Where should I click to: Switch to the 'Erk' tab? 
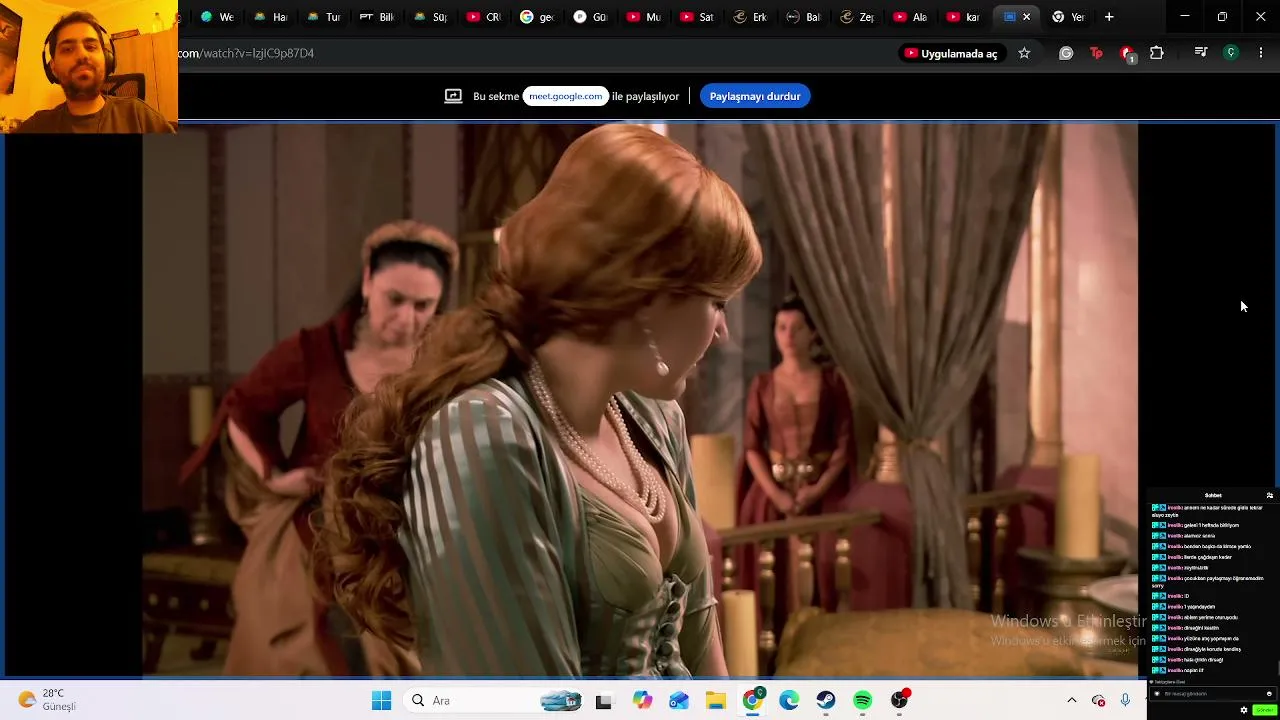(750, 17)
